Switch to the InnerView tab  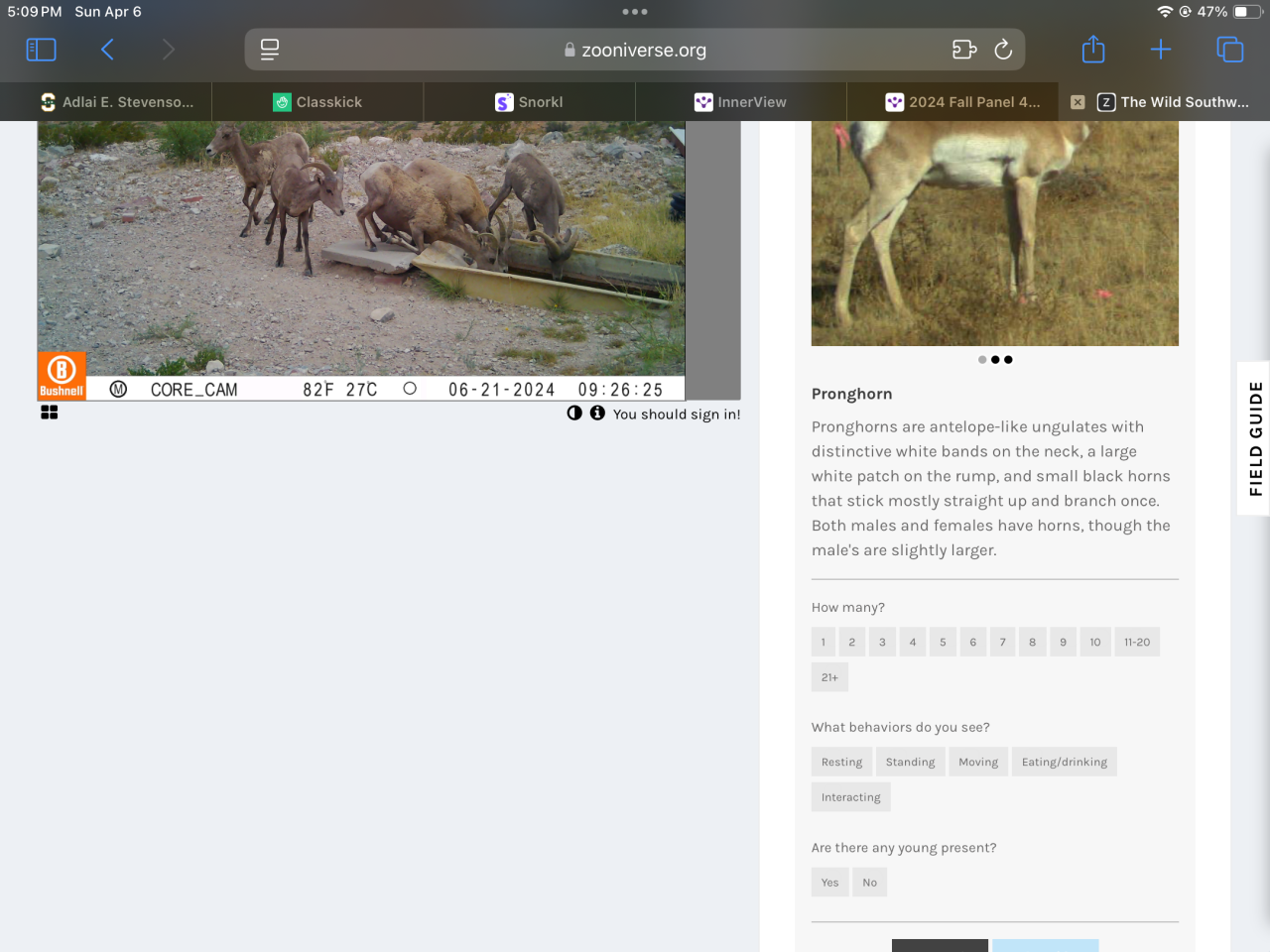[x=740, y=102]
